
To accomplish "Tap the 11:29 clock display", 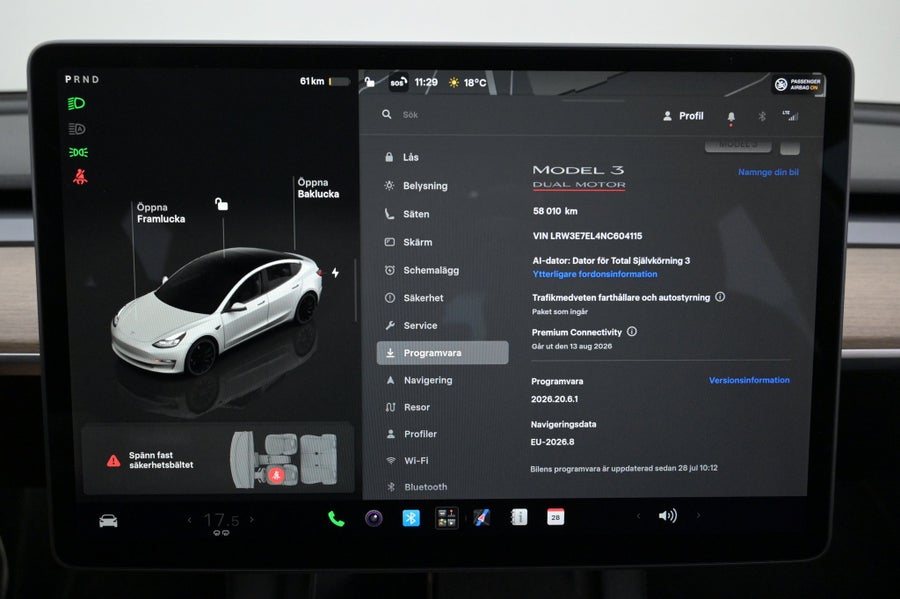I will 426,83.
